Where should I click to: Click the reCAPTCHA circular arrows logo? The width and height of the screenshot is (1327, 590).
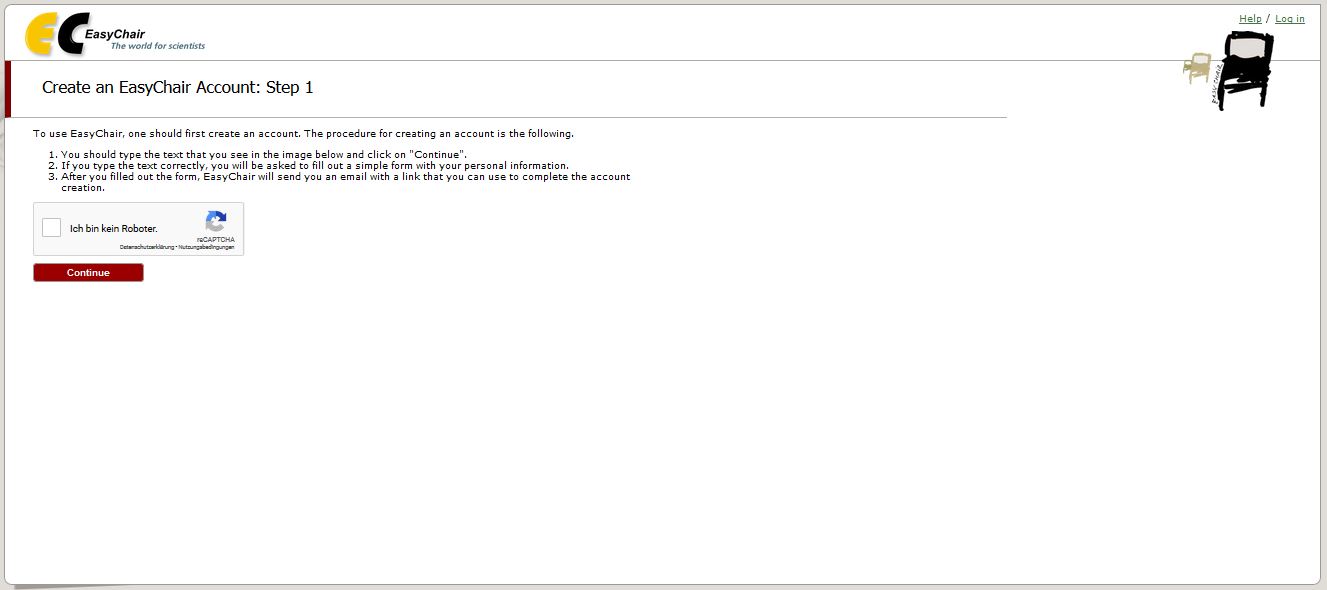click(216, 221)
